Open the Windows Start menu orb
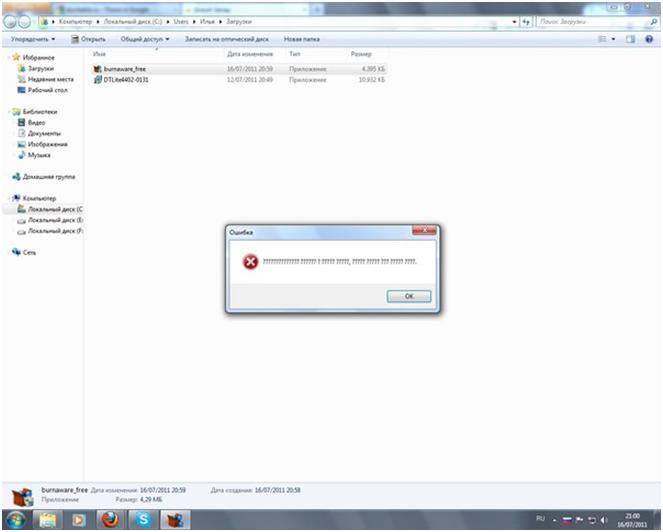Screen dimensions: 663x532 click(16, 519)
